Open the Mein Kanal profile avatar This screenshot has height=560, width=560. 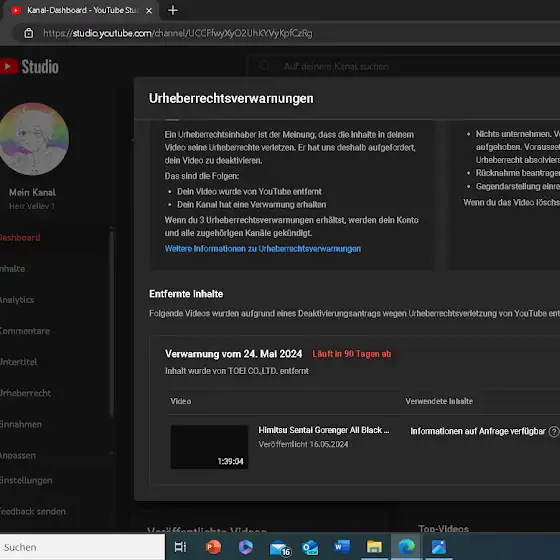click(33, 139)
